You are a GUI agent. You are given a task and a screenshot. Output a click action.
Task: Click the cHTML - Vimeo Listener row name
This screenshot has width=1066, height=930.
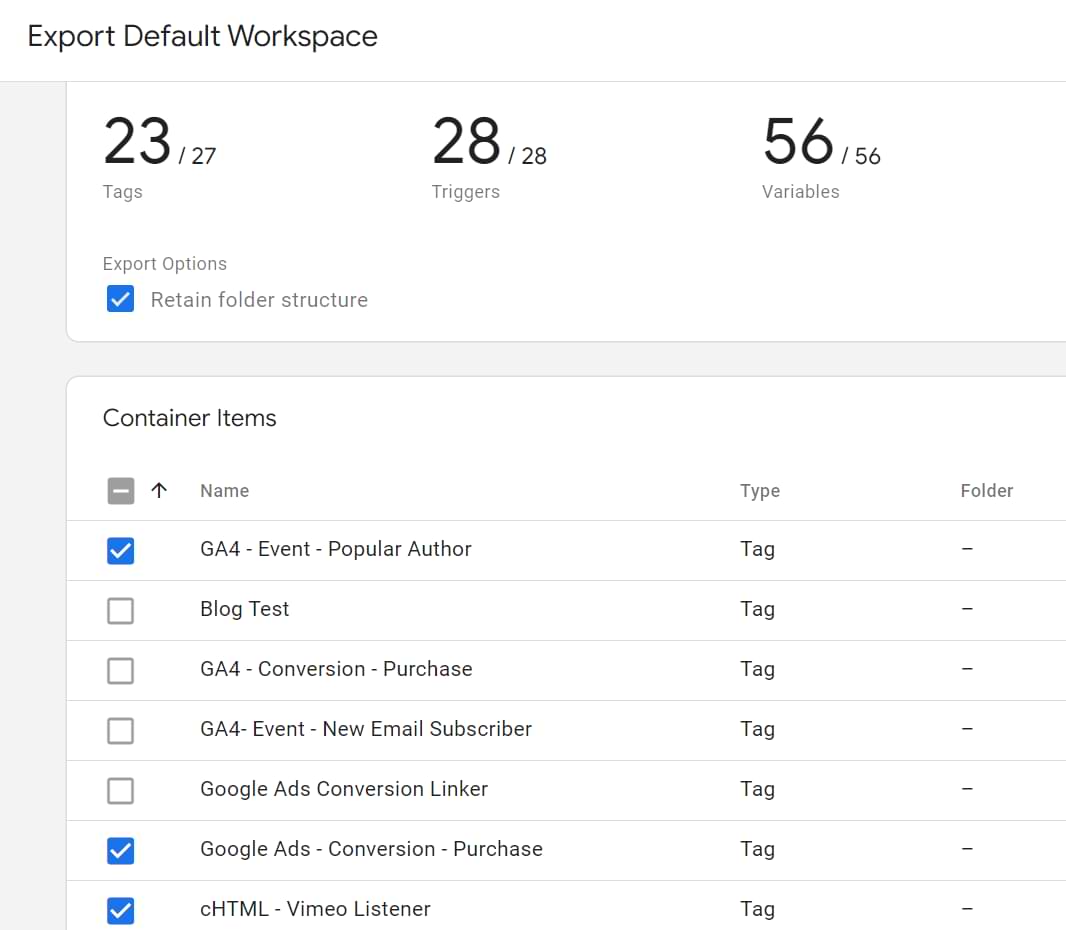315,909
